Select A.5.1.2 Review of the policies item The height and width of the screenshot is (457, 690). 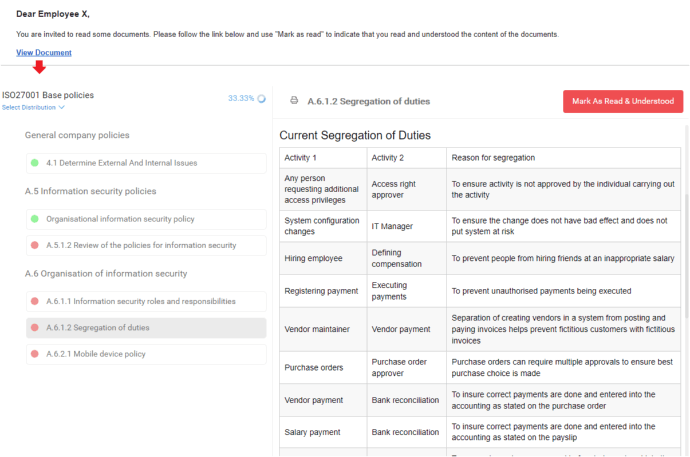[141, 245]
